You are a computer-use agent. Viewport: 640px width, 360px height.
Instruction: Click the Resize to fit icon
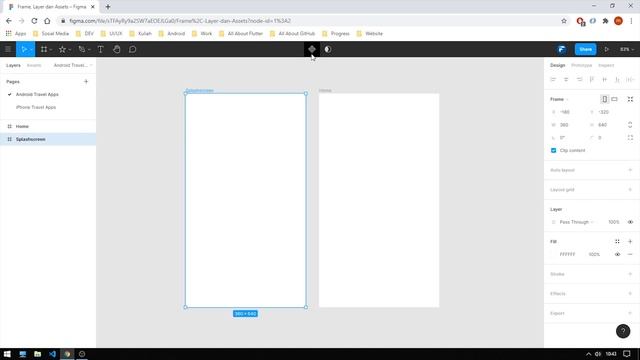pyautogui.click(x=630, y=99)
